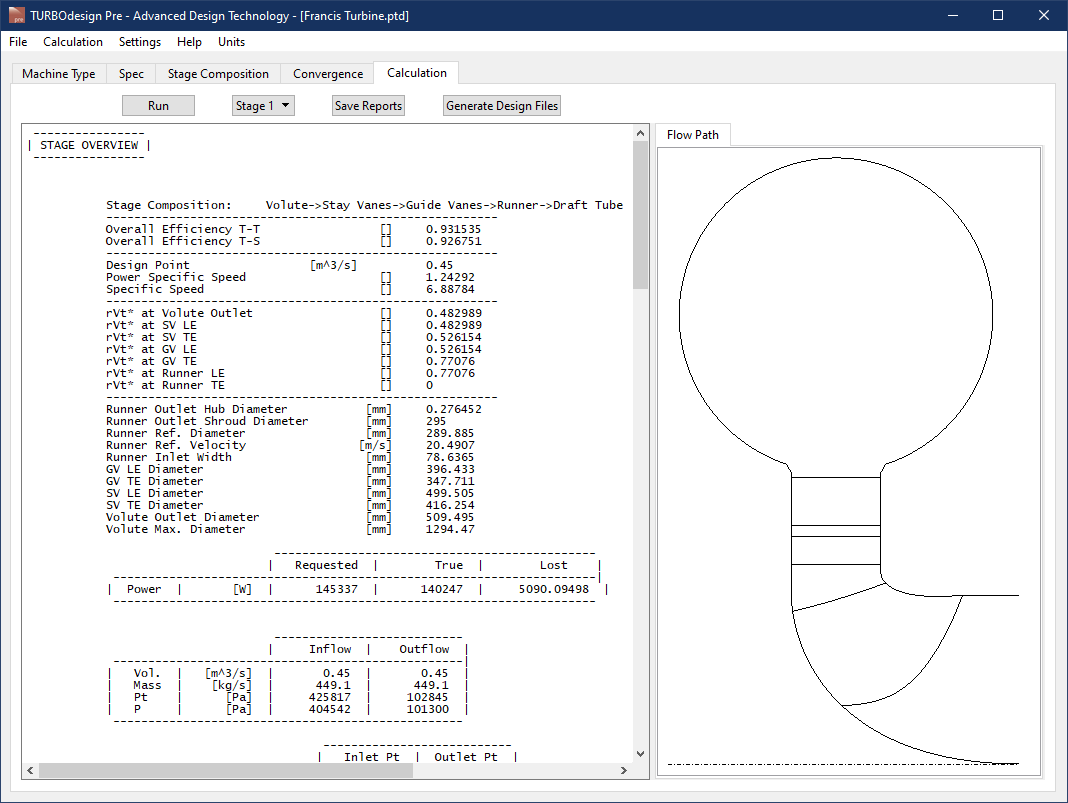
Task: Switch to the Machine Type tab
Action: coord(58,73)
